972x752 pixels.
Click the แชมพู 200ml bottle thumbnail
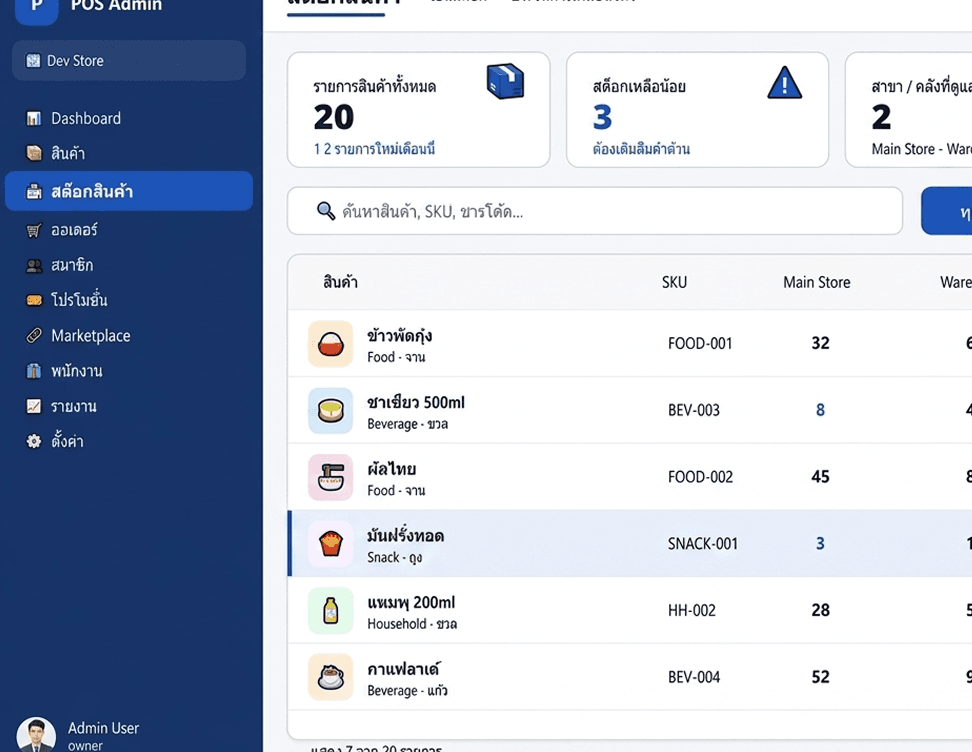coord(330,611)
